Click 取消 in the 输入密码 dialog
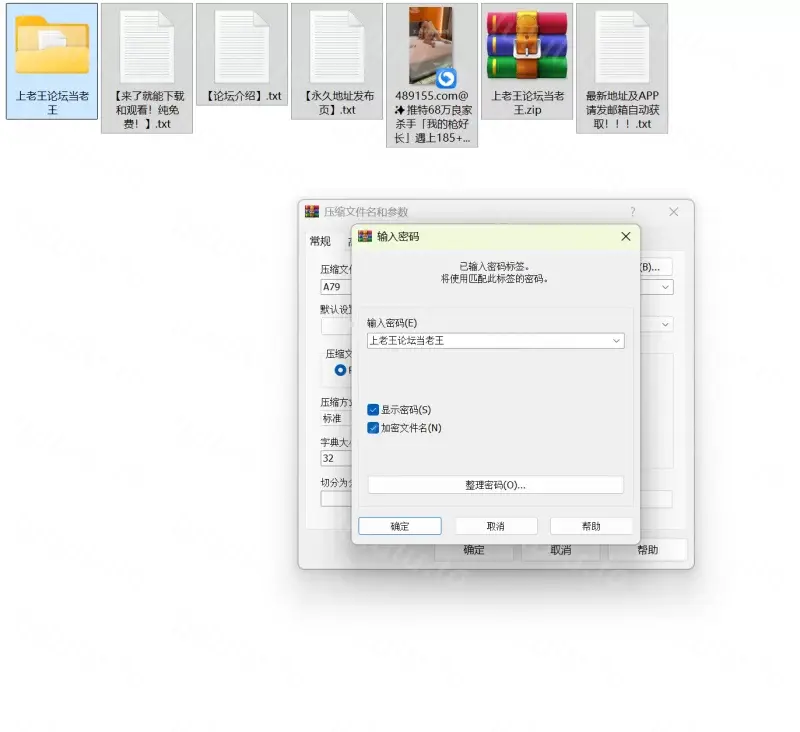Viewport: 800px width, 732px height. pos(496,526)
